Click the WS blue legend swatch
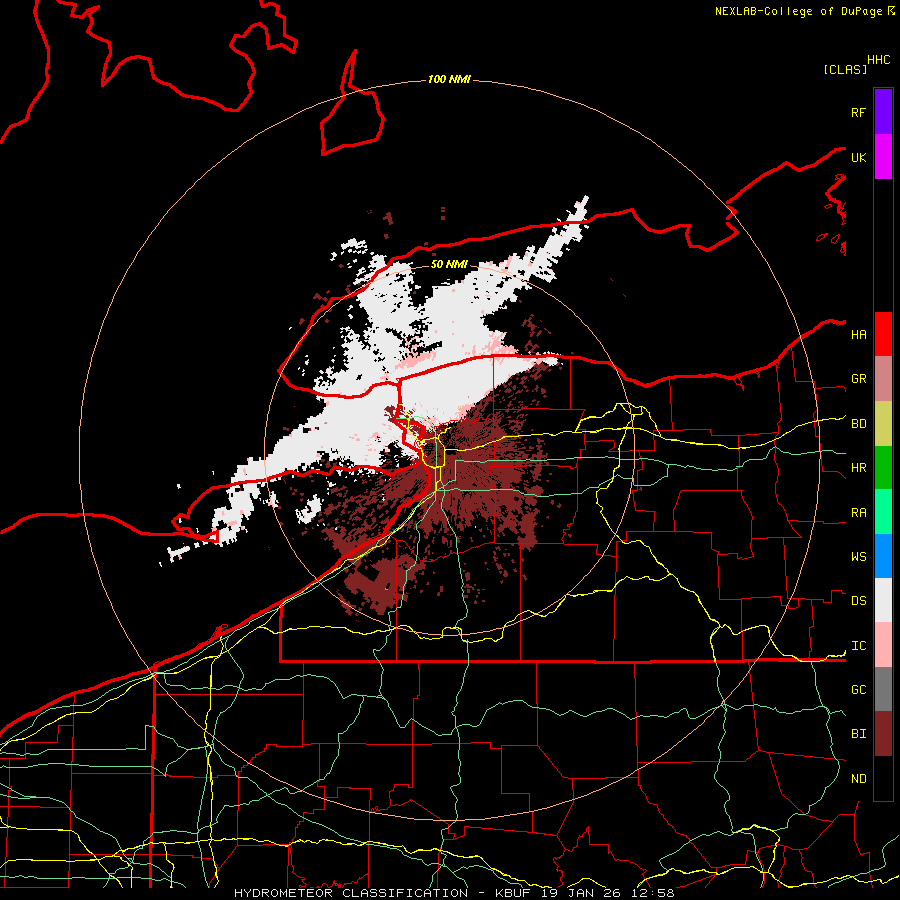Viewport: 900px width, 900px height. [x=883, y=556]
